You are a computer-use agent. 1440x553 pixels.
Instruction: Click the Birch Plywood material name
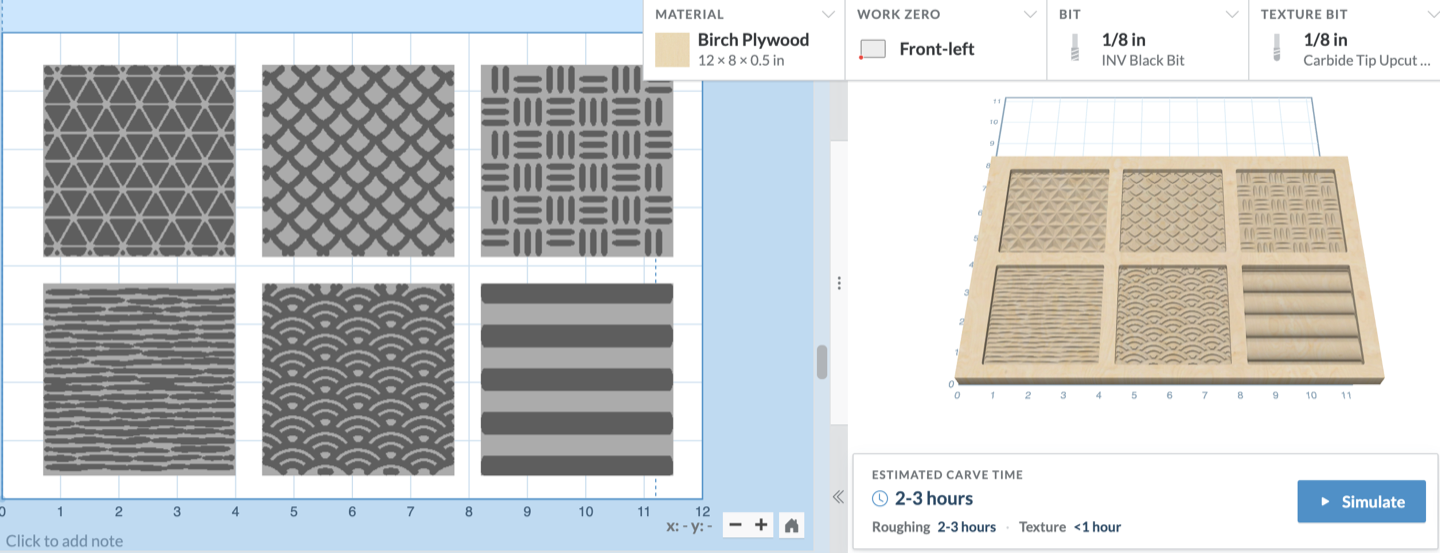[753, 40]
